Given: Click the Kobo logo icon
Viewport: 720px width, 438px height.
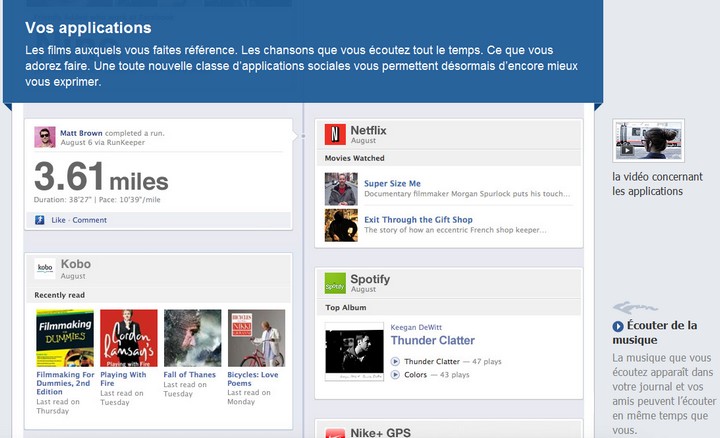Looking at the screenshot, I should pos(45,269).
